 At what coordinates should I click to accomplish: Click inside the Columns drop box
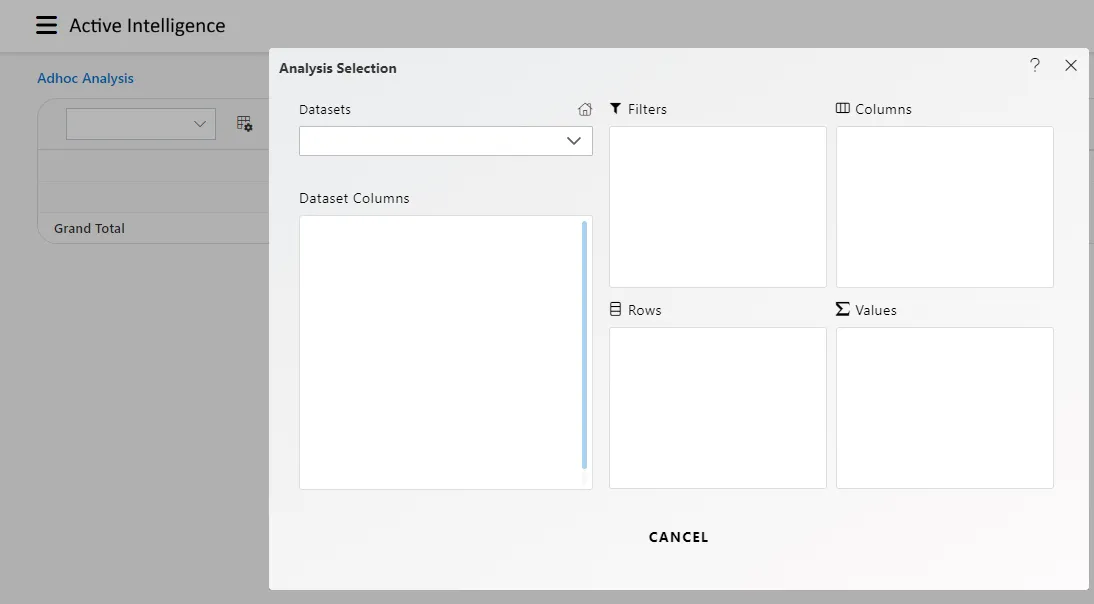click(x=945, y=206)
